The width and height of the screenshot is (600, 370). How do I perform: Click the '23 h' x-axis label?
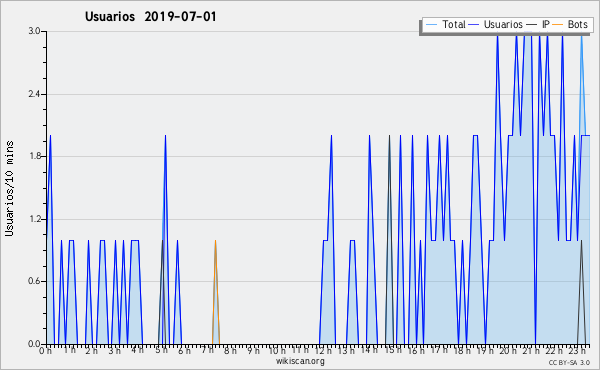point(577,350)
